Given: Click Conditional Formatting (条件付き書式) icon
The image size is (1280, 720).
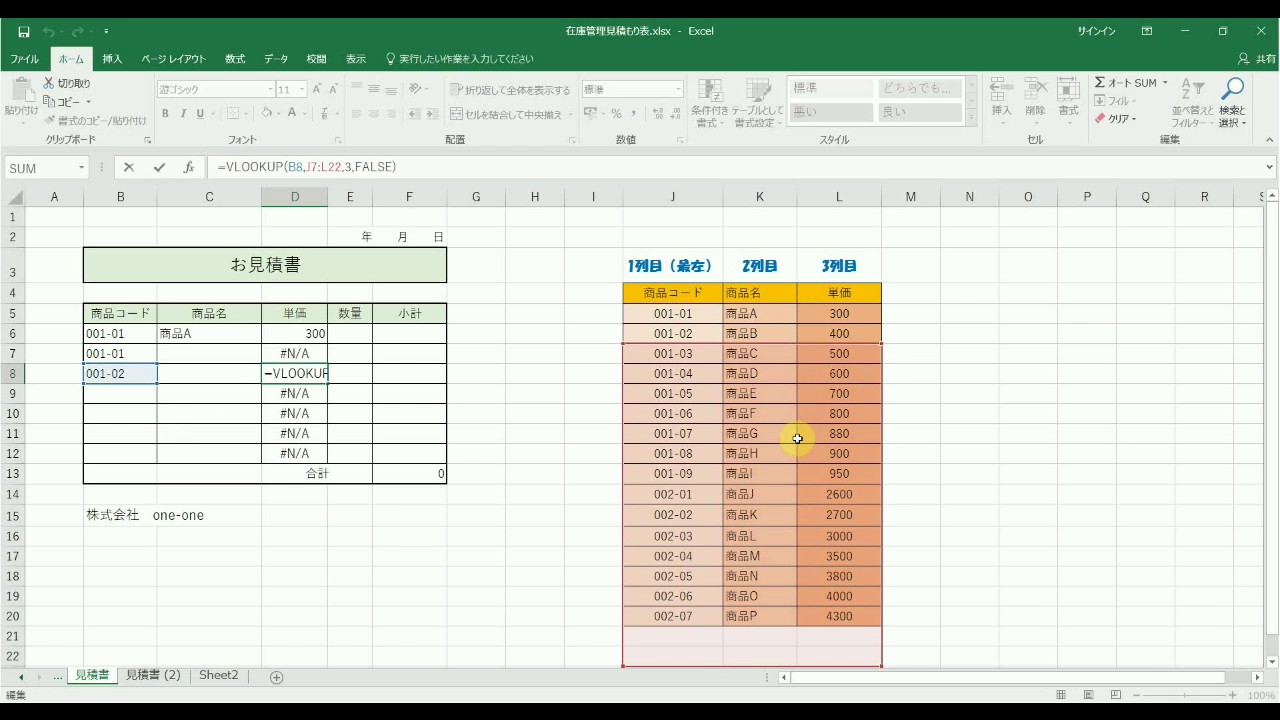Looking at the screenshot, I should [709, 91].
